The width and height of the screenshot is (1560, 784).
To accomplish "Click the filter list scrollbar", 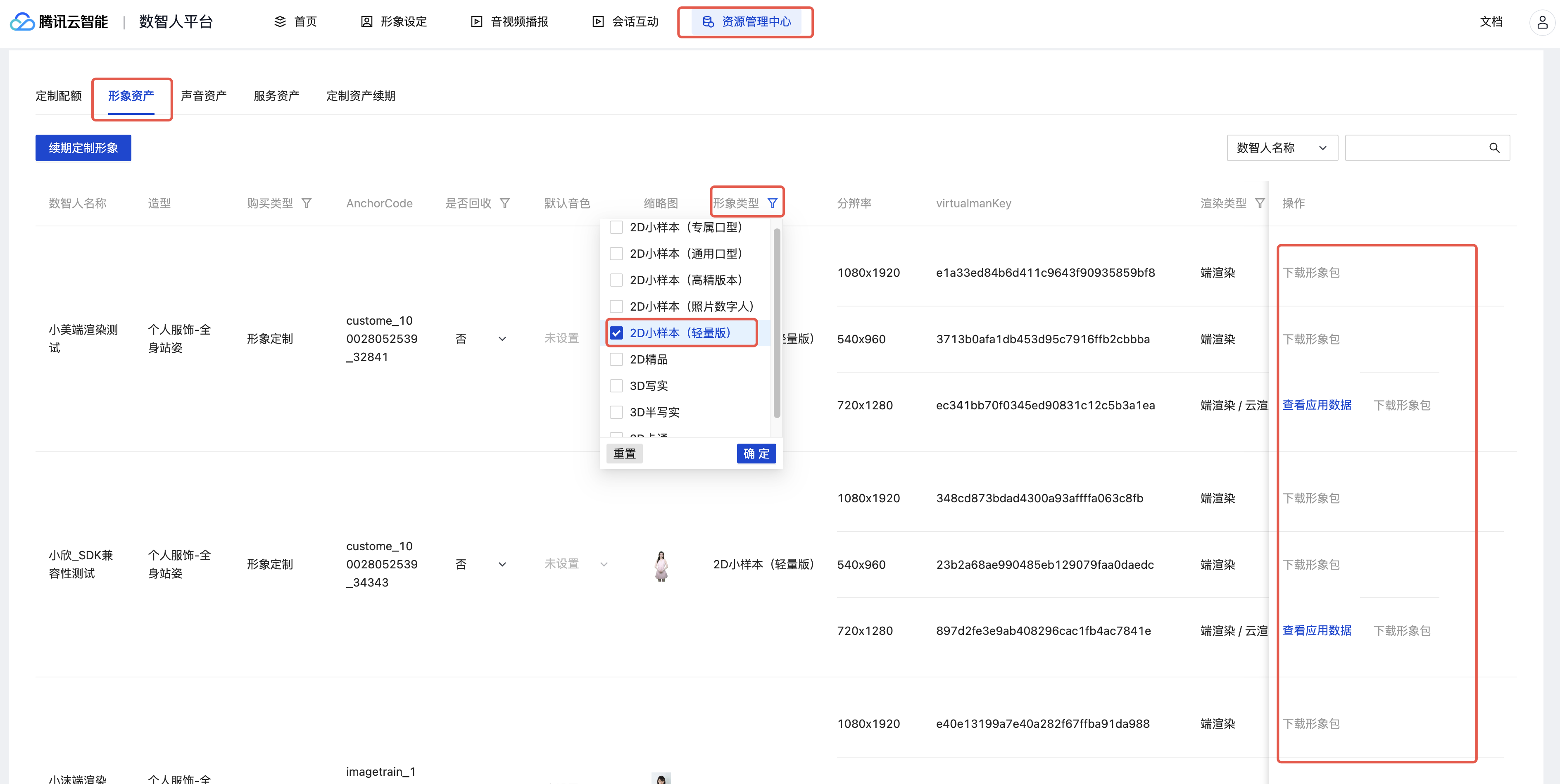I will [776, 323].
